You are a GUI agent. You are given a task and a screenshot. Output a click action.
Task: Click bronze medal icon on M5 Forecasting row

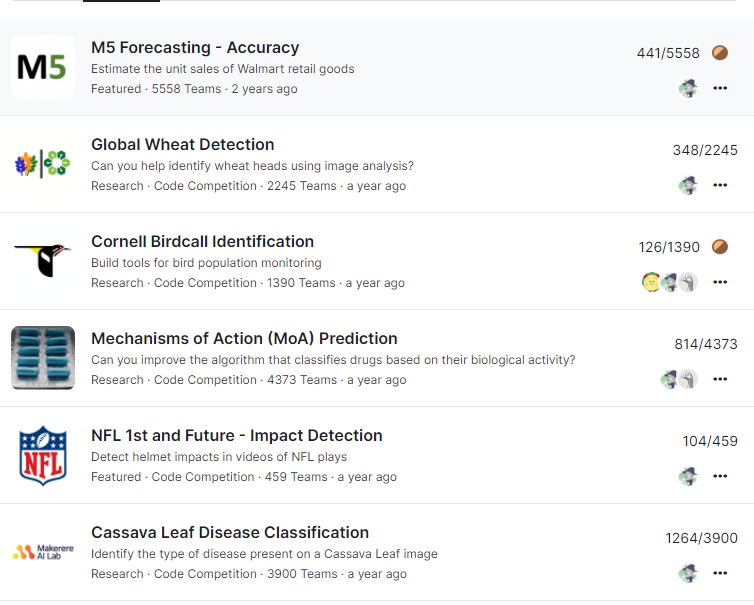pyautogui.click(x=719, y=53)
